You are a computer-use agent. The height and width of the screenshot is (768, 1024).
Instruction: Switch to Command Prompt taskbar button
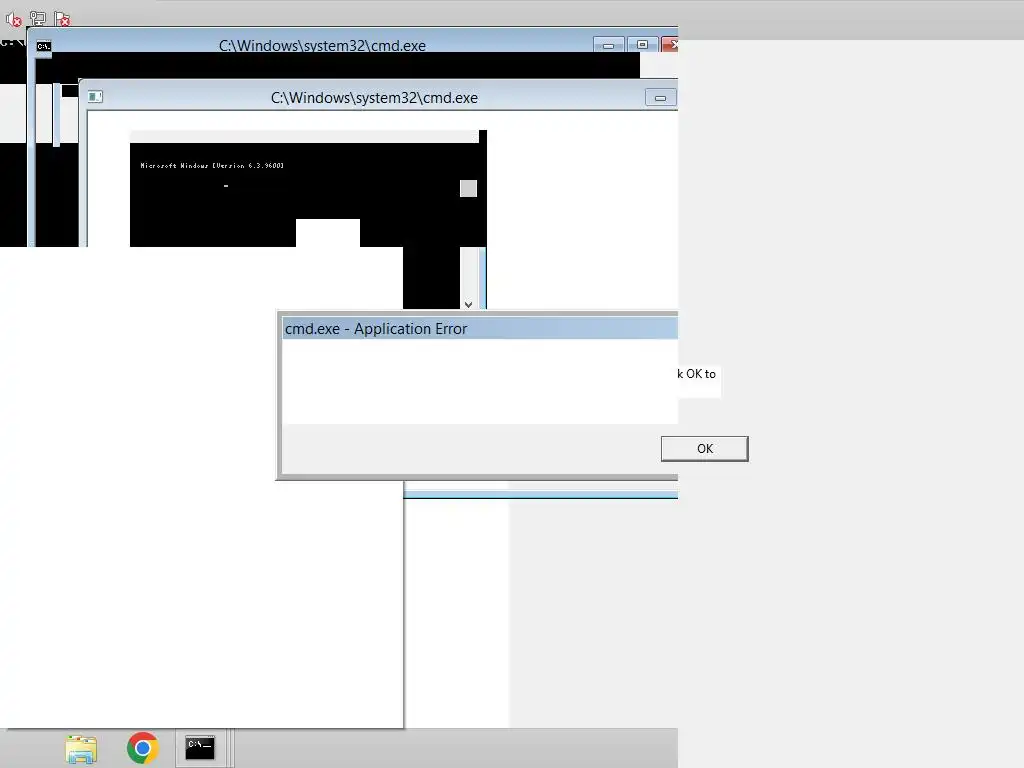(x=200, y=748)
